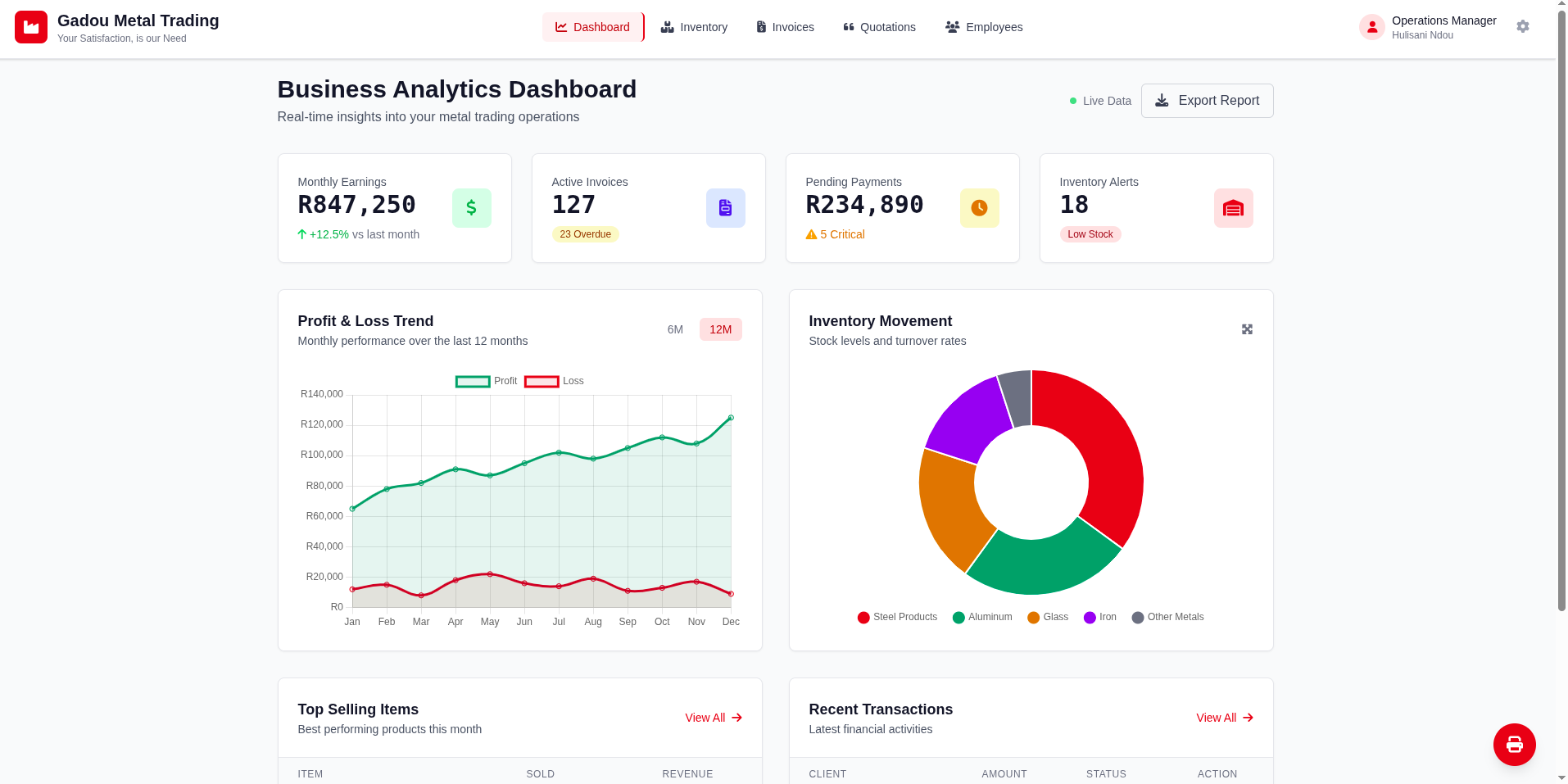Switch to the Inventory tab
The height and width of the screenshot is (784, 1568).
click(694, 27)
